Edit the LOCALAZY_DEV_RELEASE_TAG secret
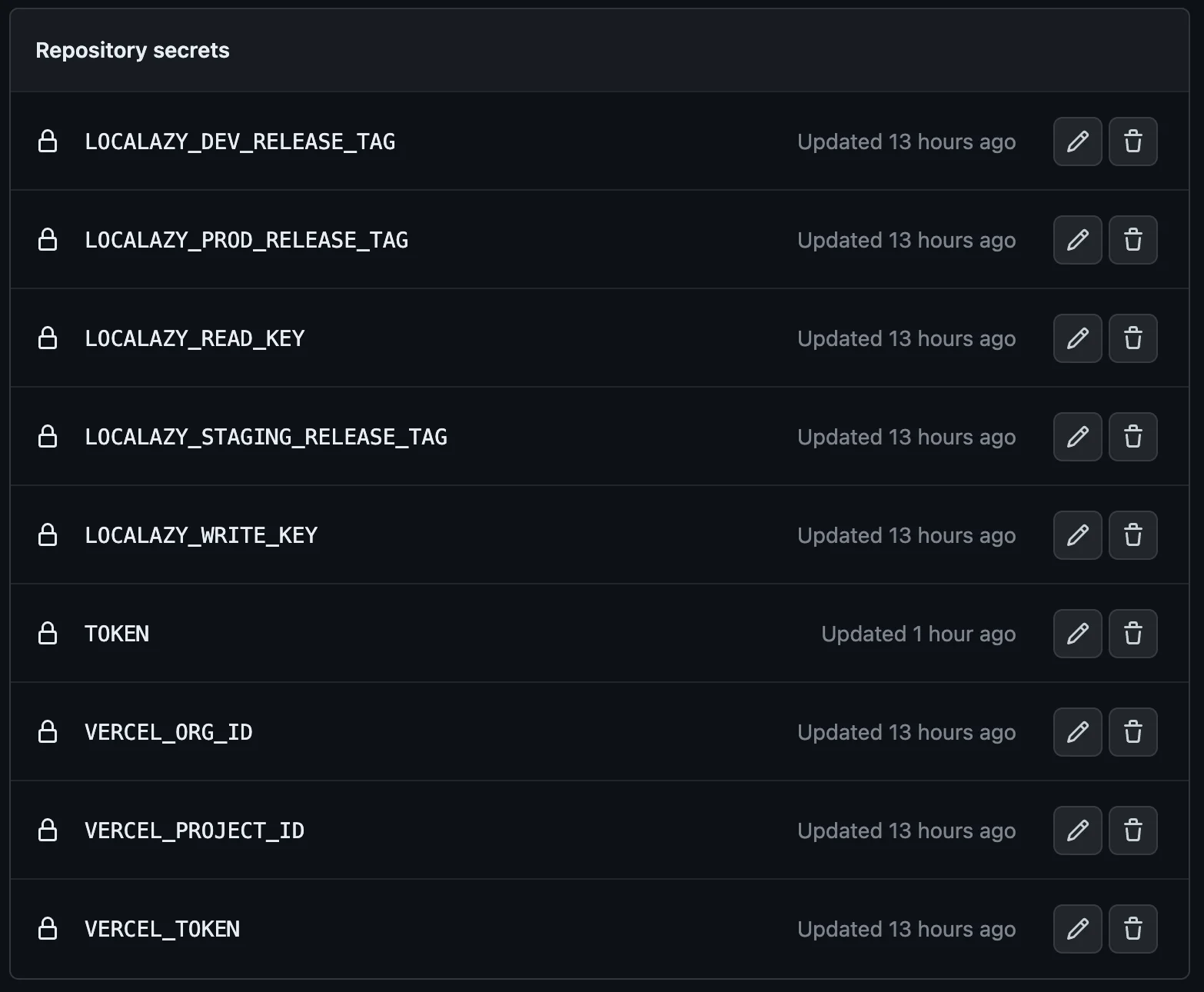The image size is (1204, 992). click(x=1077, y=141)
